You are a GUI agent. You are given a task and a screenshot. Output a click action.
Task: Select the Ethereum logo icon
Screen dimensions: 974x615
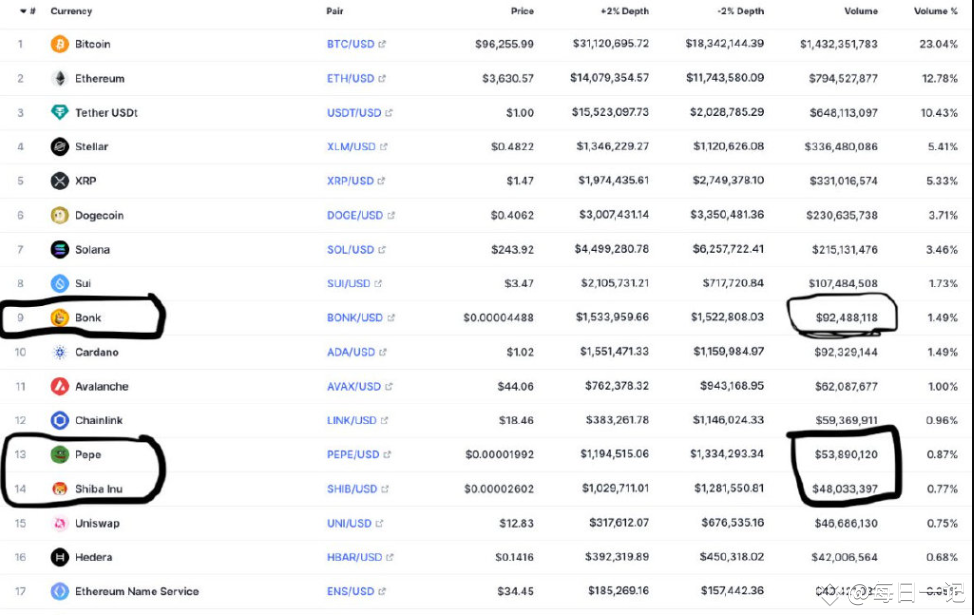[x=60, y=78]
